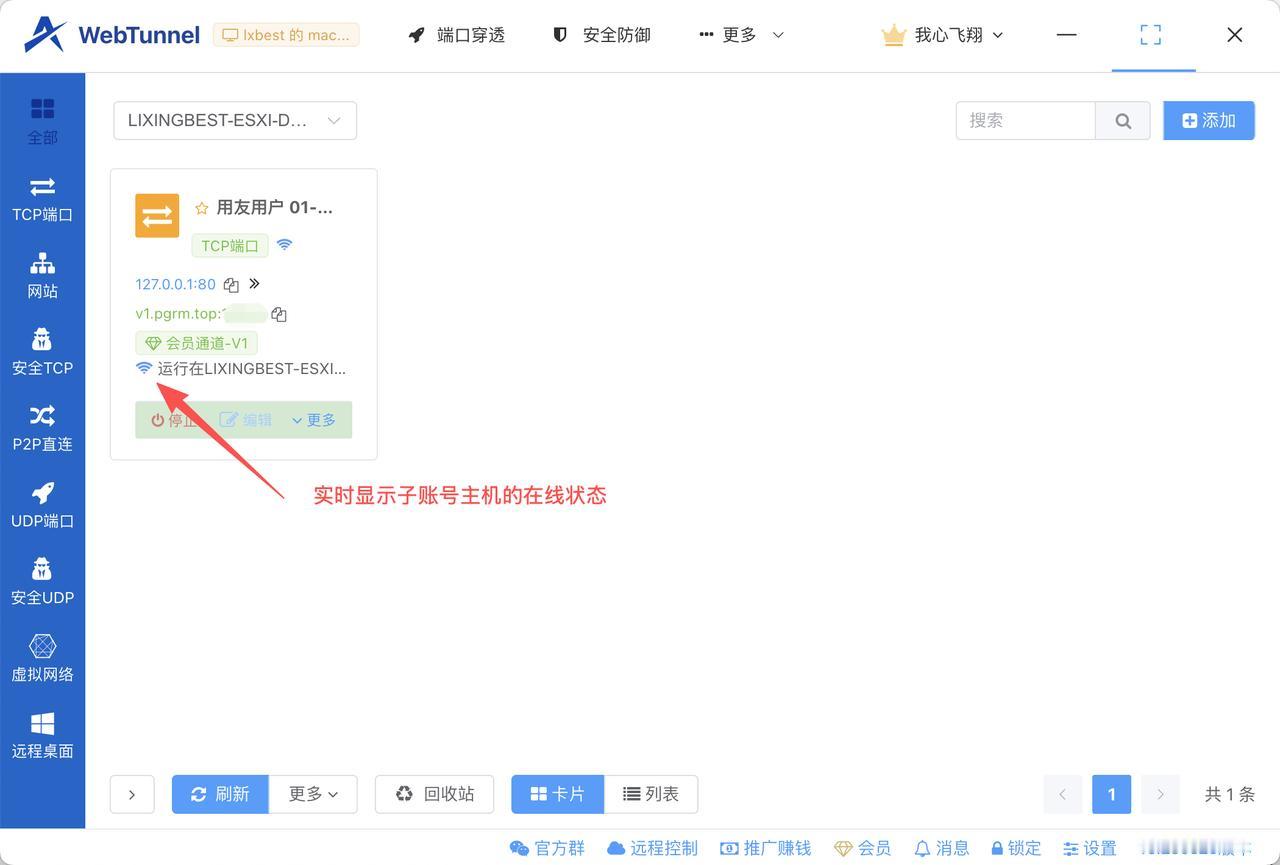
Task: Open the card's 更多 options dropdown
Action: click(314, 420)
